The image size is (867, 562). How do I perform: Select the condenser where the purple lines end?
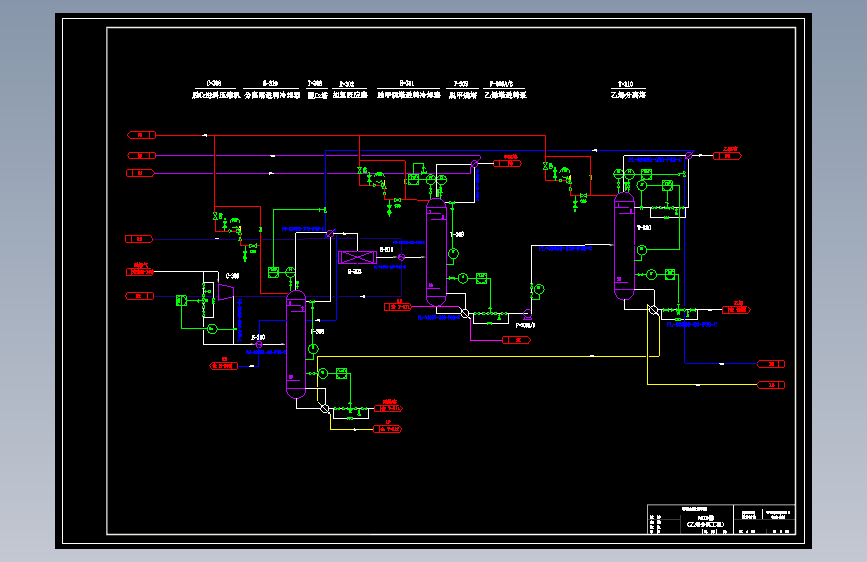tap(474, 164)
